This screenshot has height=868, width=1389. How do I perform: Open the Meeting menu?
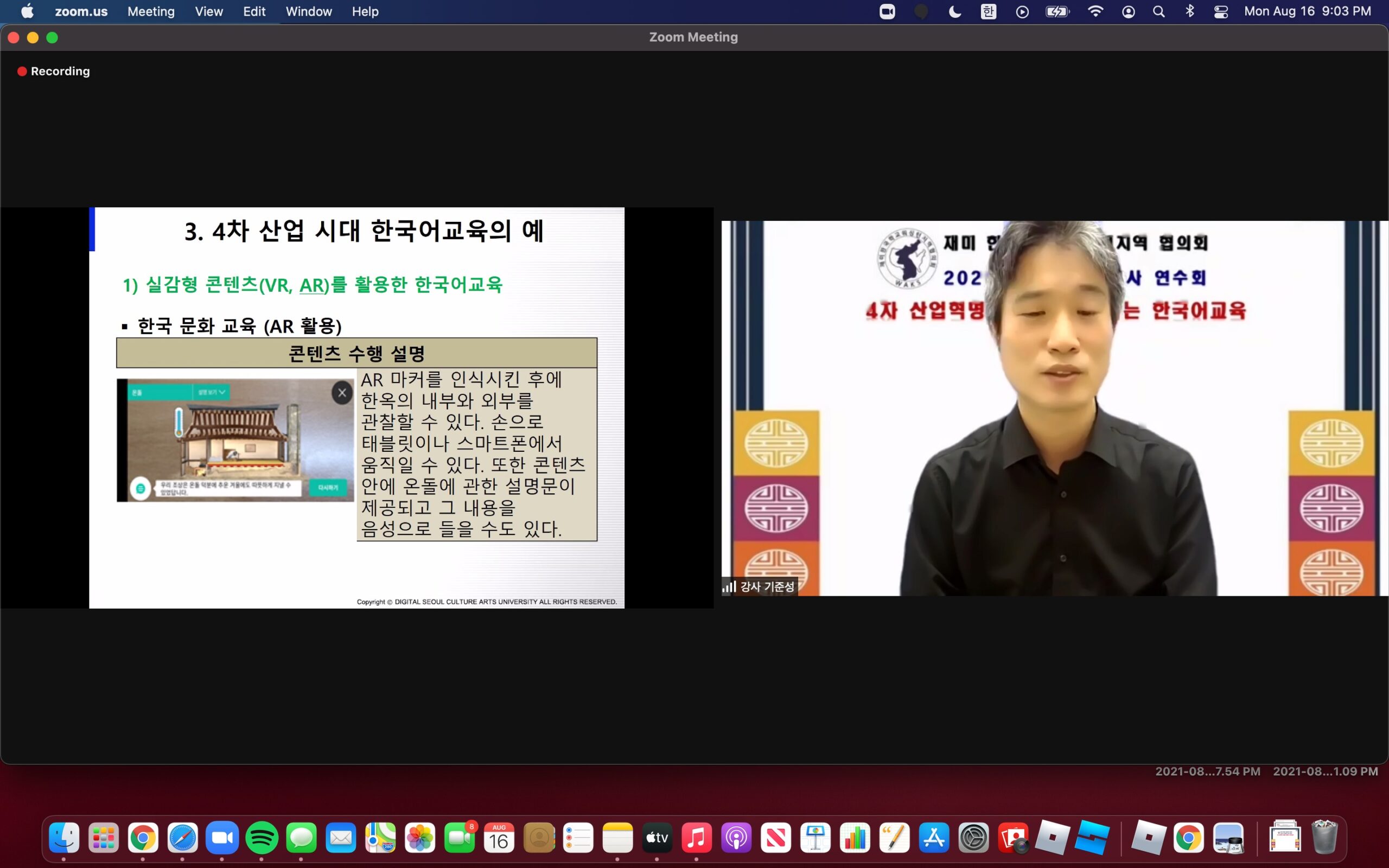pyautogui.click(x=151, y=11)
